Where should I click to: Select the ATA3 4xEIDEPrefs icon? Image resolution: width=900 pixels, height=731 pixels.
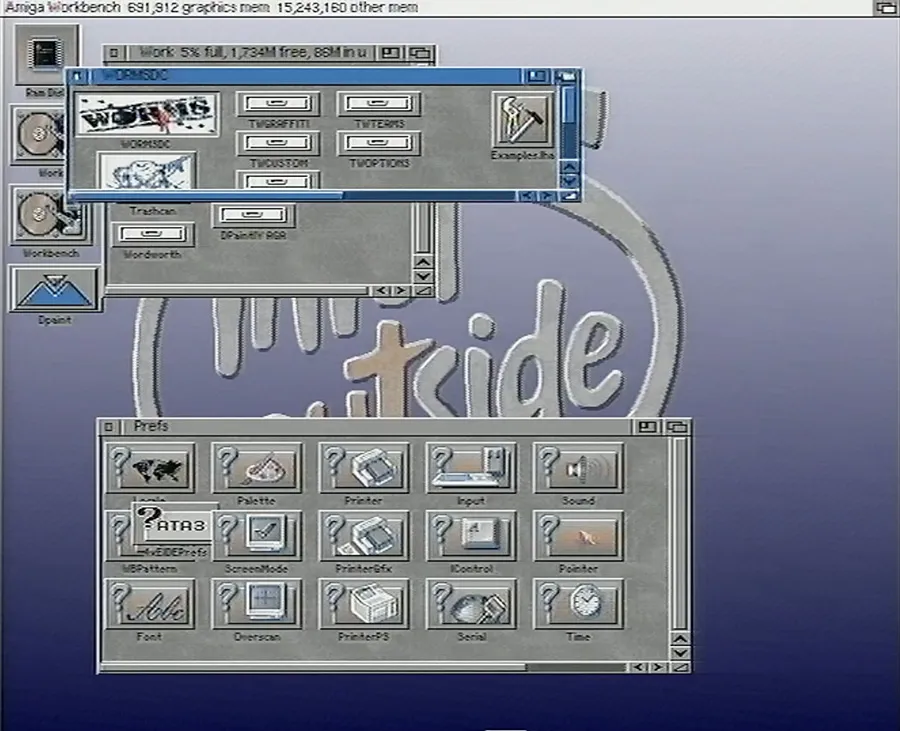pyautogui.click(x=174, y=524)
